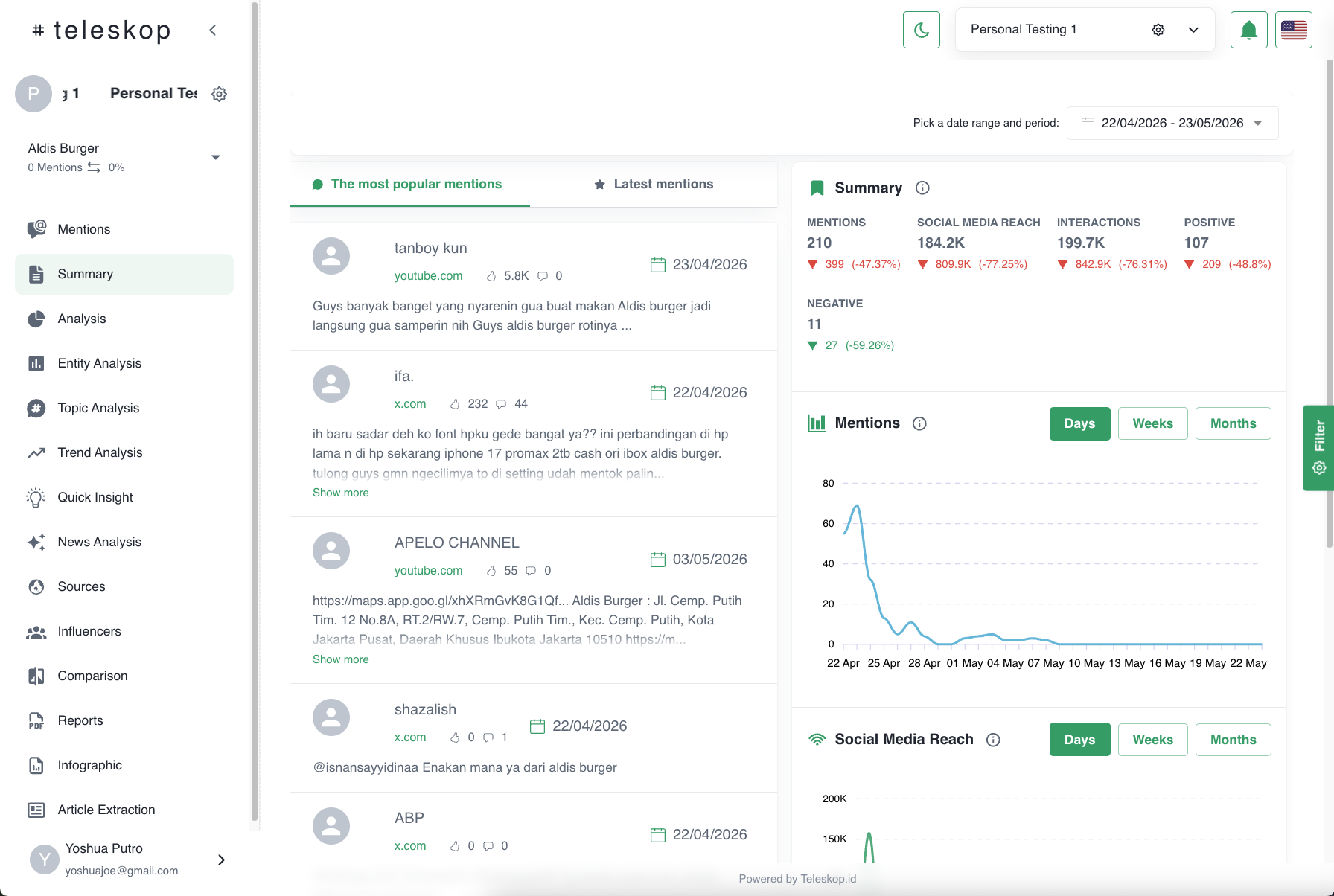Select Weeks for Social Media Reach chart

pos(1152,740)
